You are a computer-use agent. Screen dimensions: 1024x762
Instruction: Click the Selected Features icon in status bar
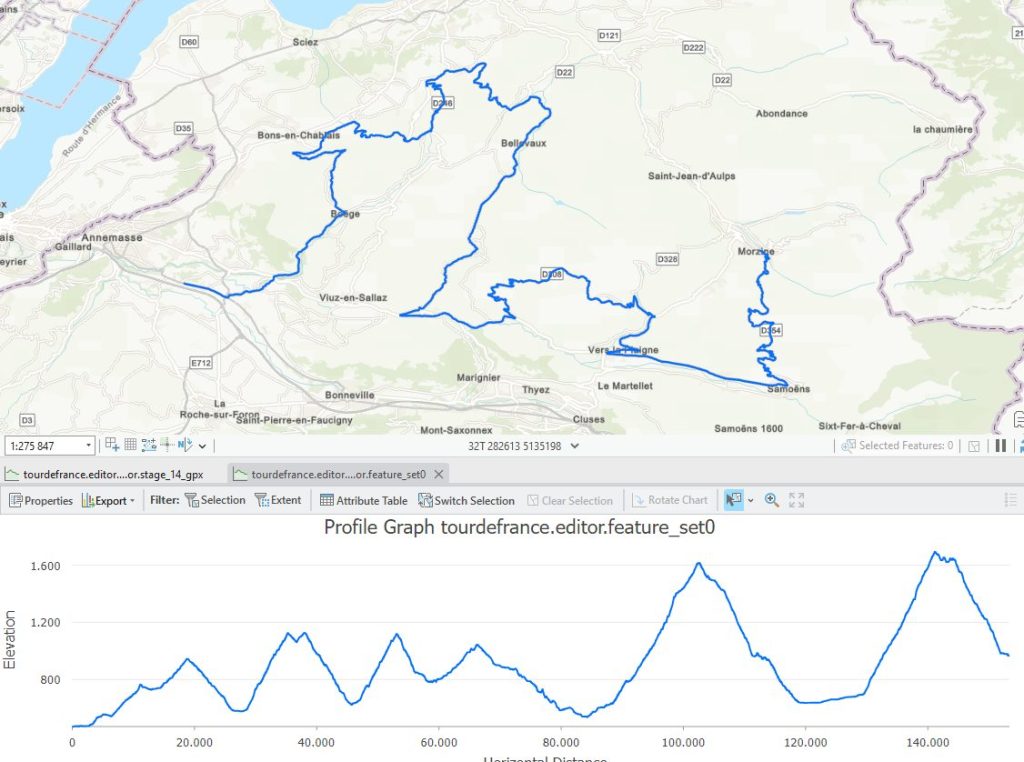[849, 446]
